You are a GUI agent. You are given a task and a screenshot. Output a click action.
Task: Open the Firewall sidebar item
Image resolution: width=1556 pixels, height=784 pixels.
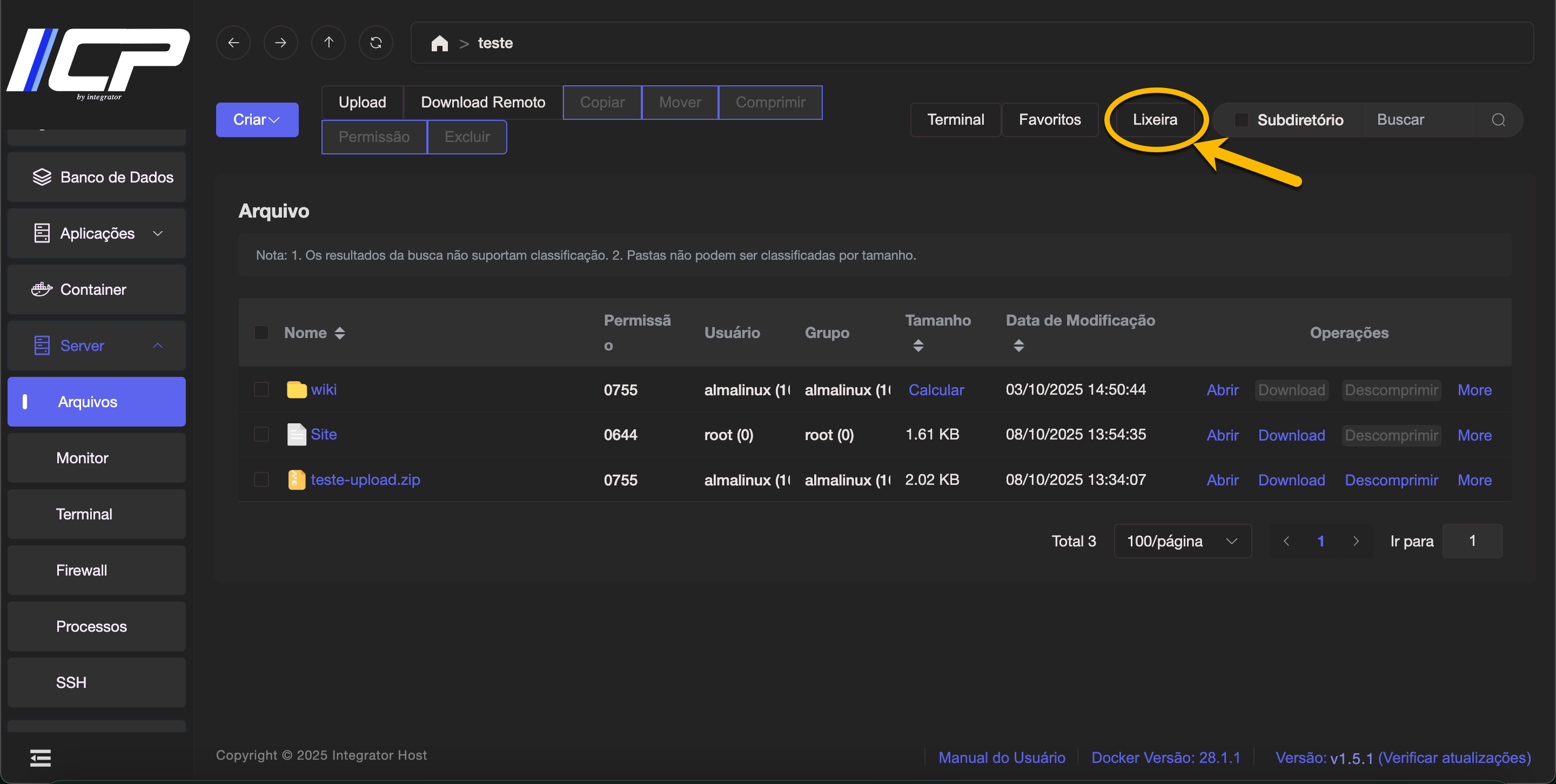(82, 570)
